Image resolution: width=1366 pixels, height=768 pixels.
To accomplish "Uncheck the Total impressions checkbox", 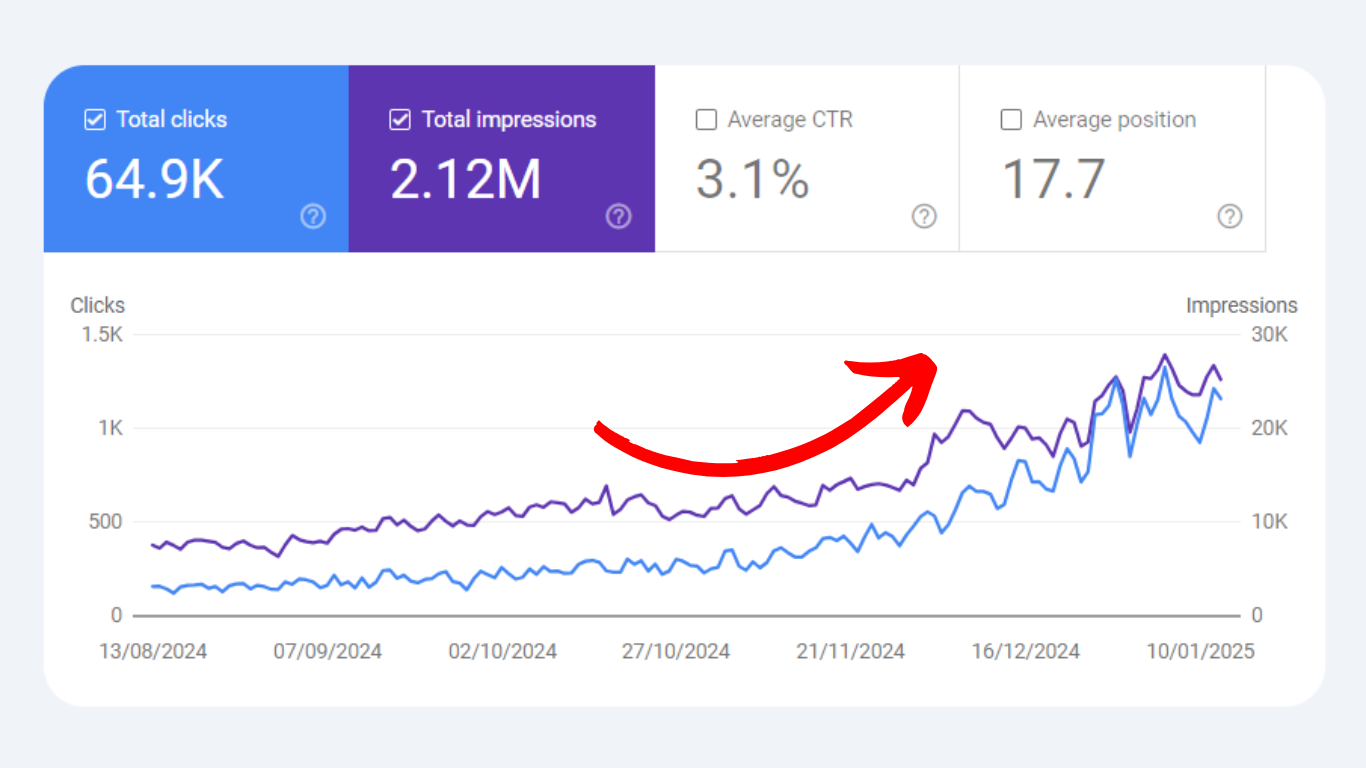I will click(400, 120).
